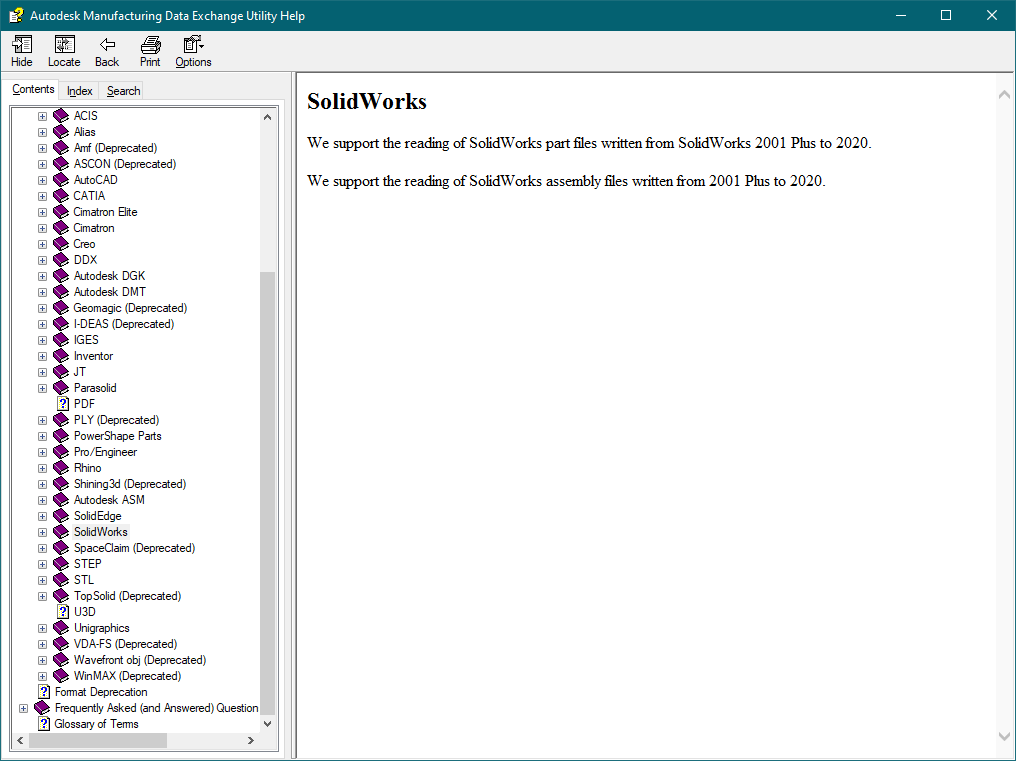Click the Glossary of Terms page icon
Image resolution: width=1016 pixels, height=761 pixels.
tap(44, 724)
